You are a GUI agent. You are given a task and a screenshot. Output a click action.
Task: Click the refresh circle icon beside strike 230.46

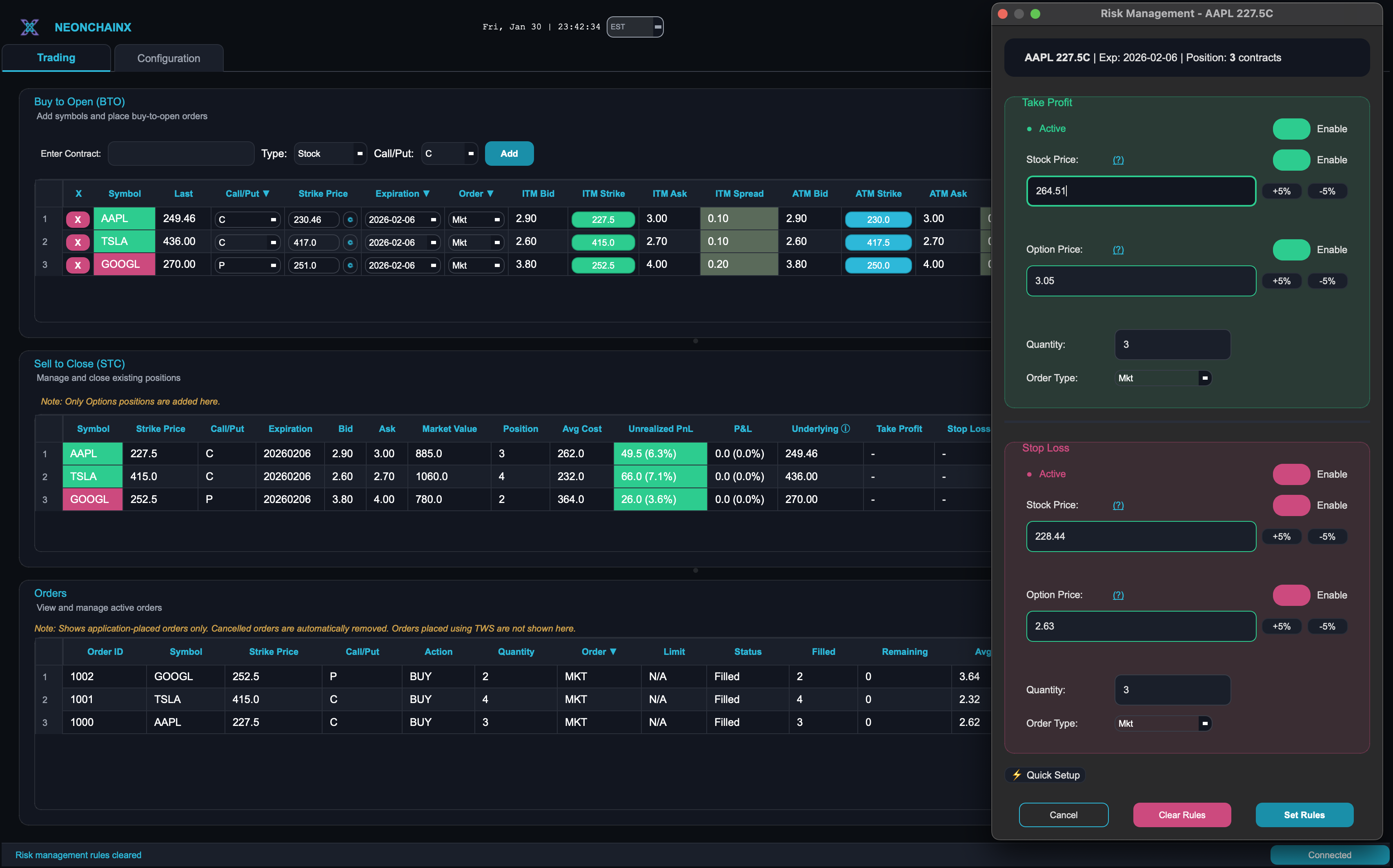click(x=350, y=219)
